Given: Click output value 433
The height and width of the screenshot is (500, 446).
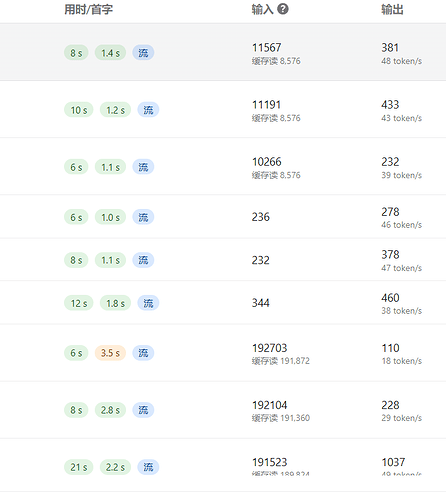Looking at the screenshot, I should click(x=390, y=105).
